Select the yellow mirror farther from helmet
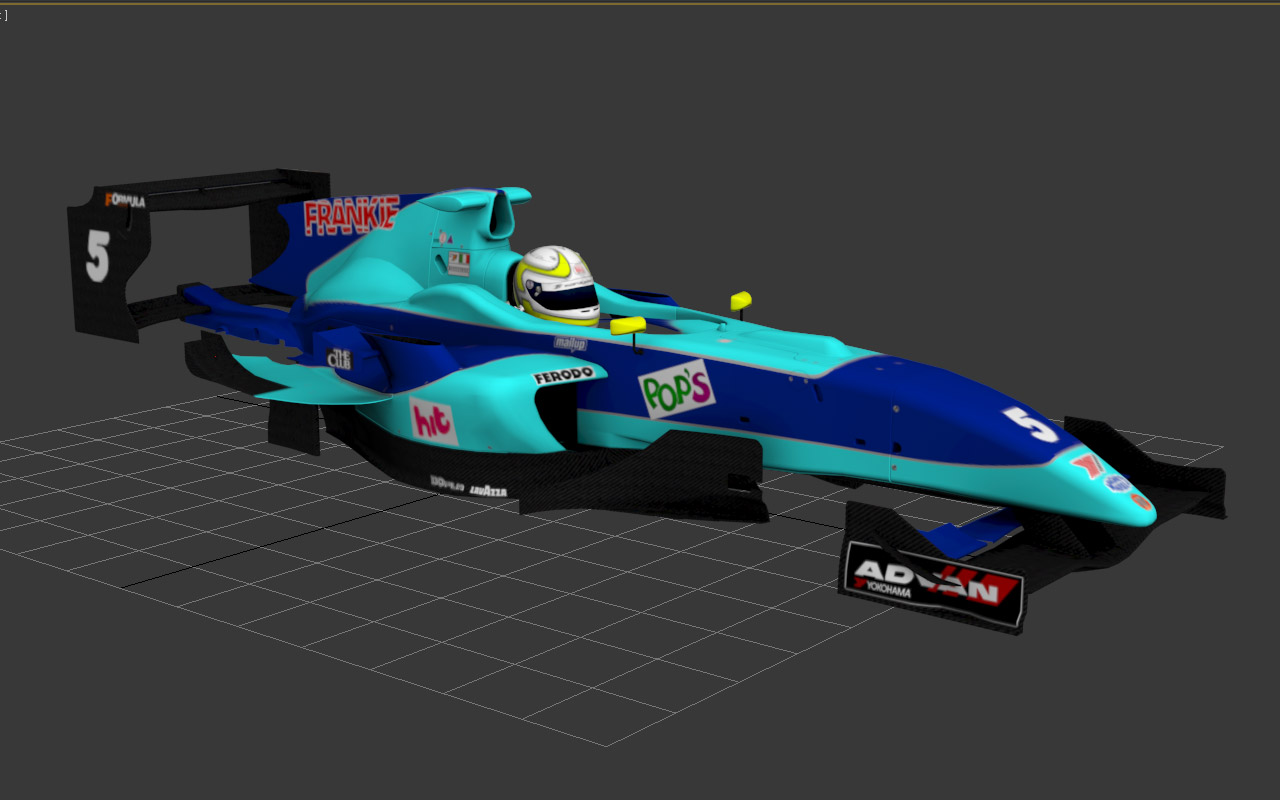The image size is (1280, 800). click(x=741, y=300)
